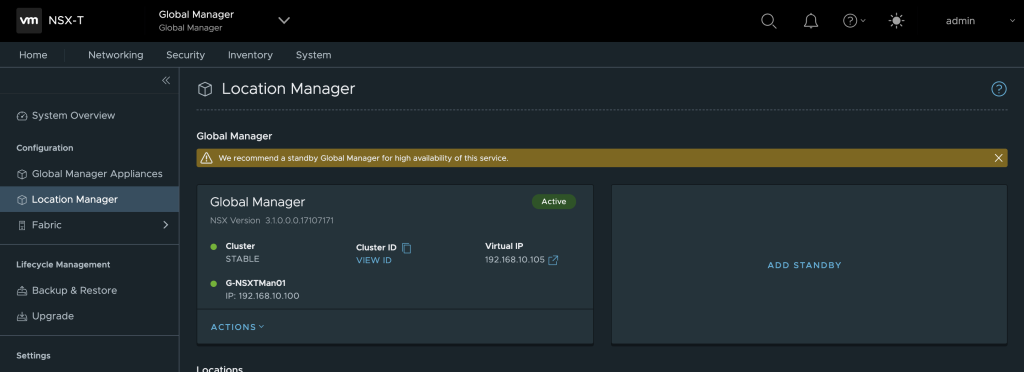Click the System Overview gauge icon

pyautogui.click(x=22, y=116)
